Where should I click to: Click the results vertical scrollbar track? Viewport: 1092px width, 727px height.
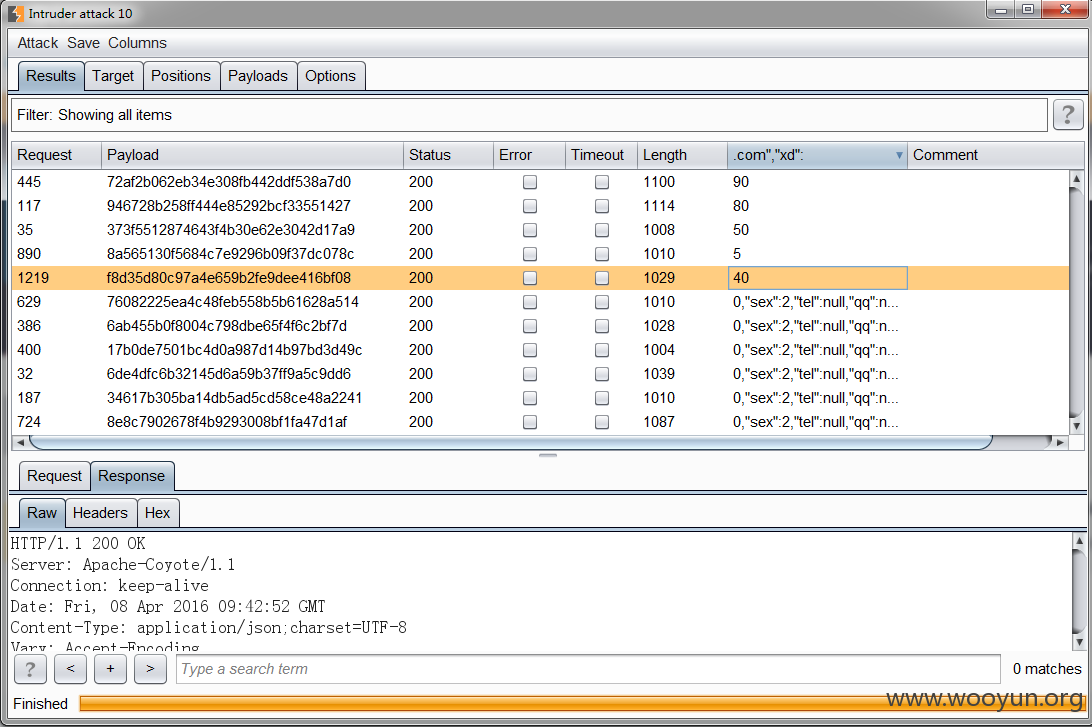pyautogui.click(x=1076, y=302)
